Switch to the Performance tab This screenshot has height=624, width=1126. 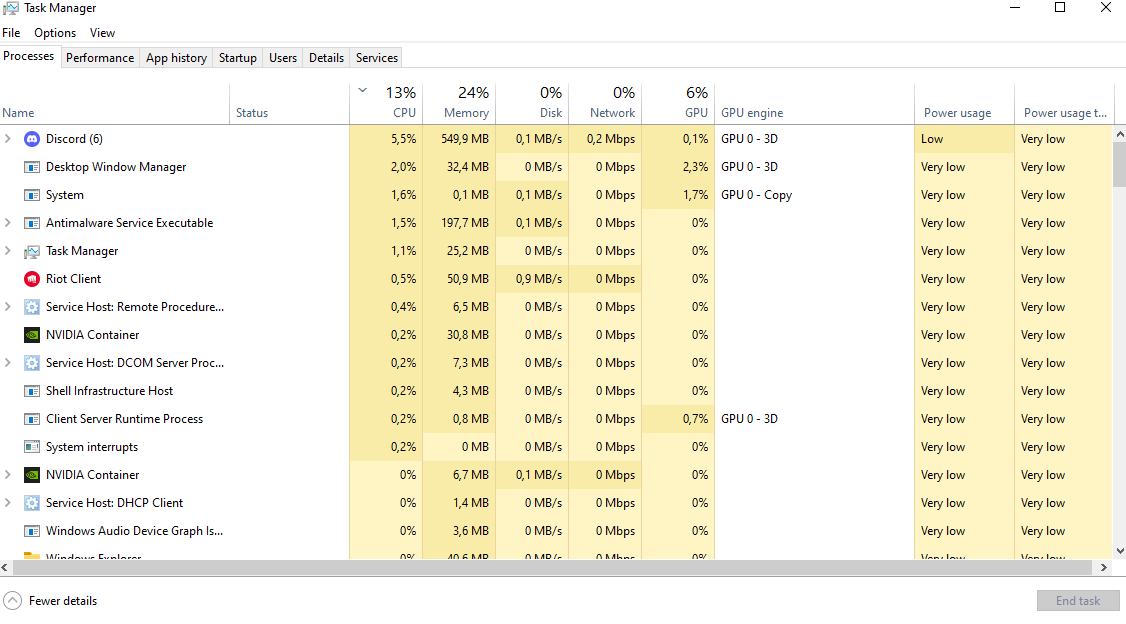pos(100,57)
